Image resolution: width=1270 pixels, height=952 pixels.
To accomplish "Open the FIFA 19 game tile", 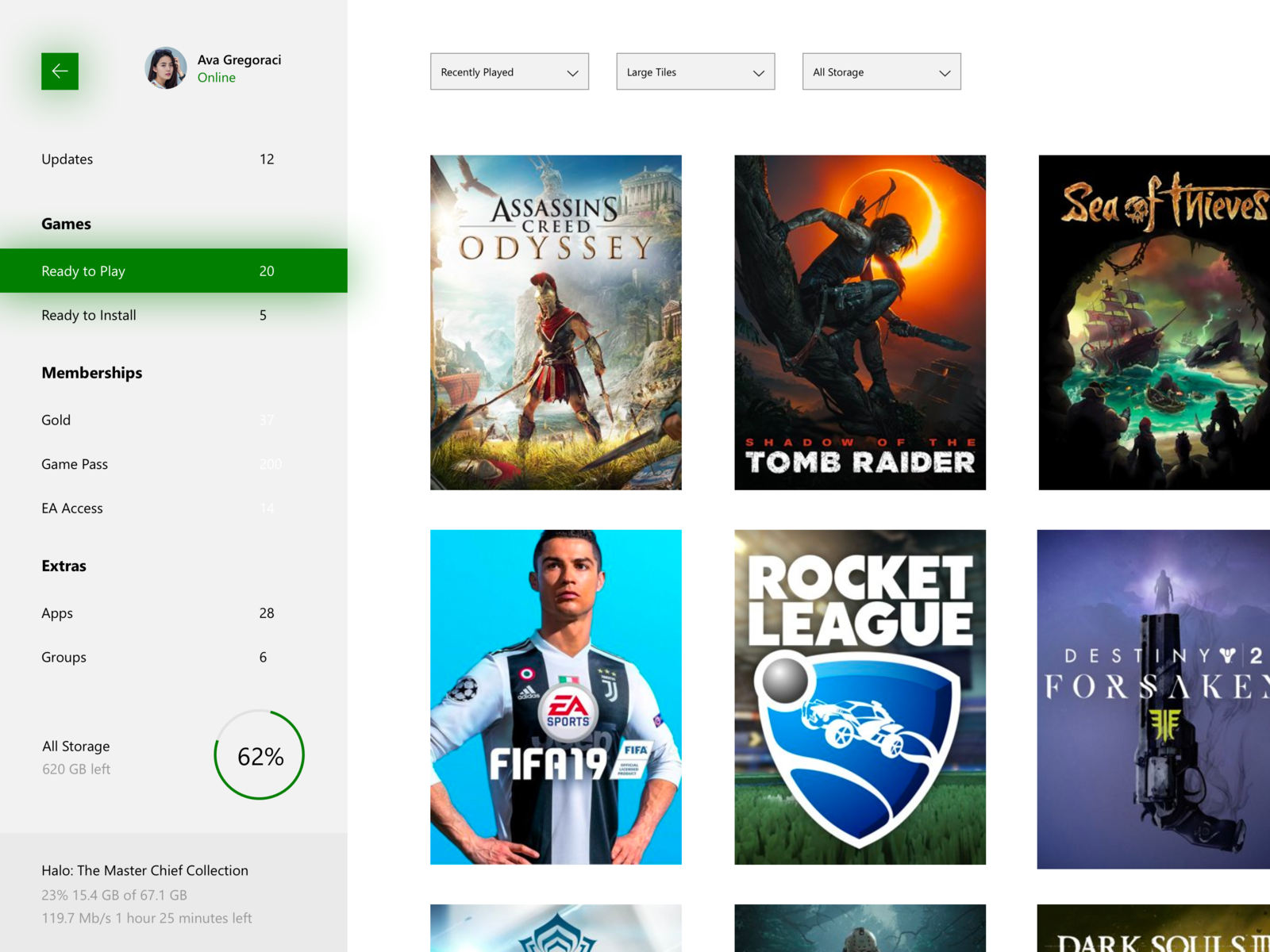I will pos(555,697).
